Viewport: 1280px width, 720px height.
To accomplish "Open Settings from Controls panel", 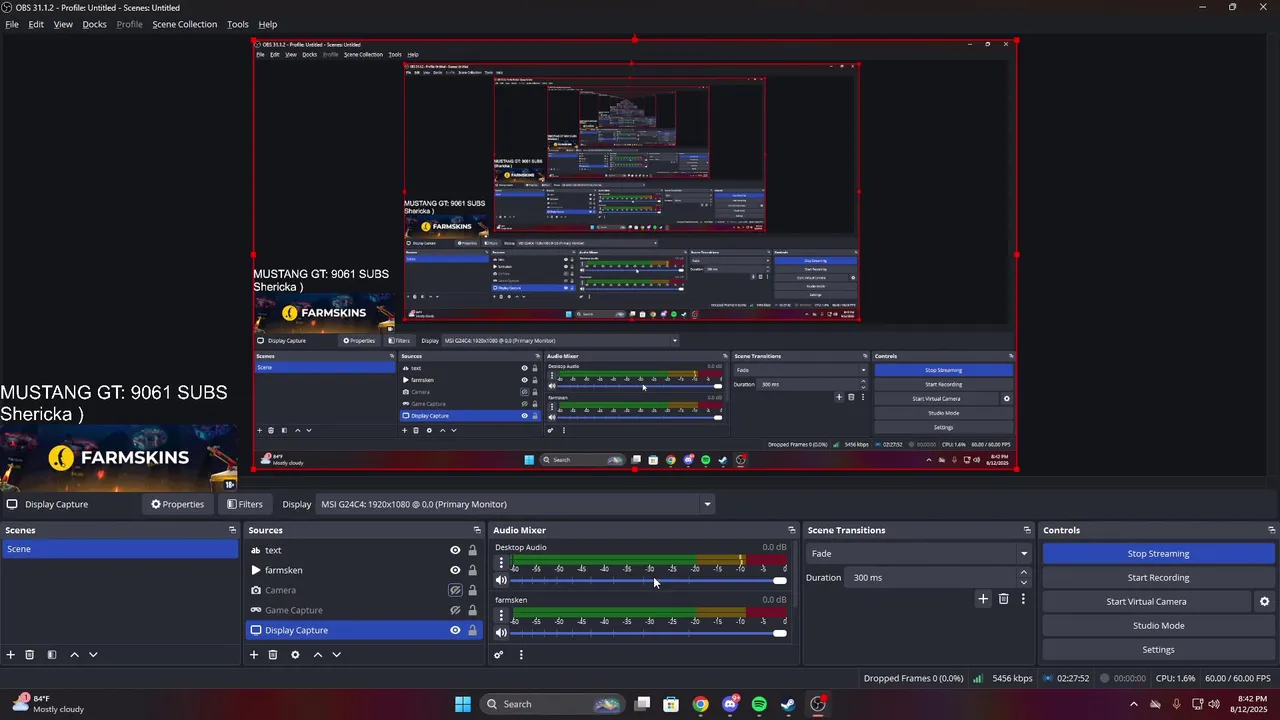I will point(1158,650).
